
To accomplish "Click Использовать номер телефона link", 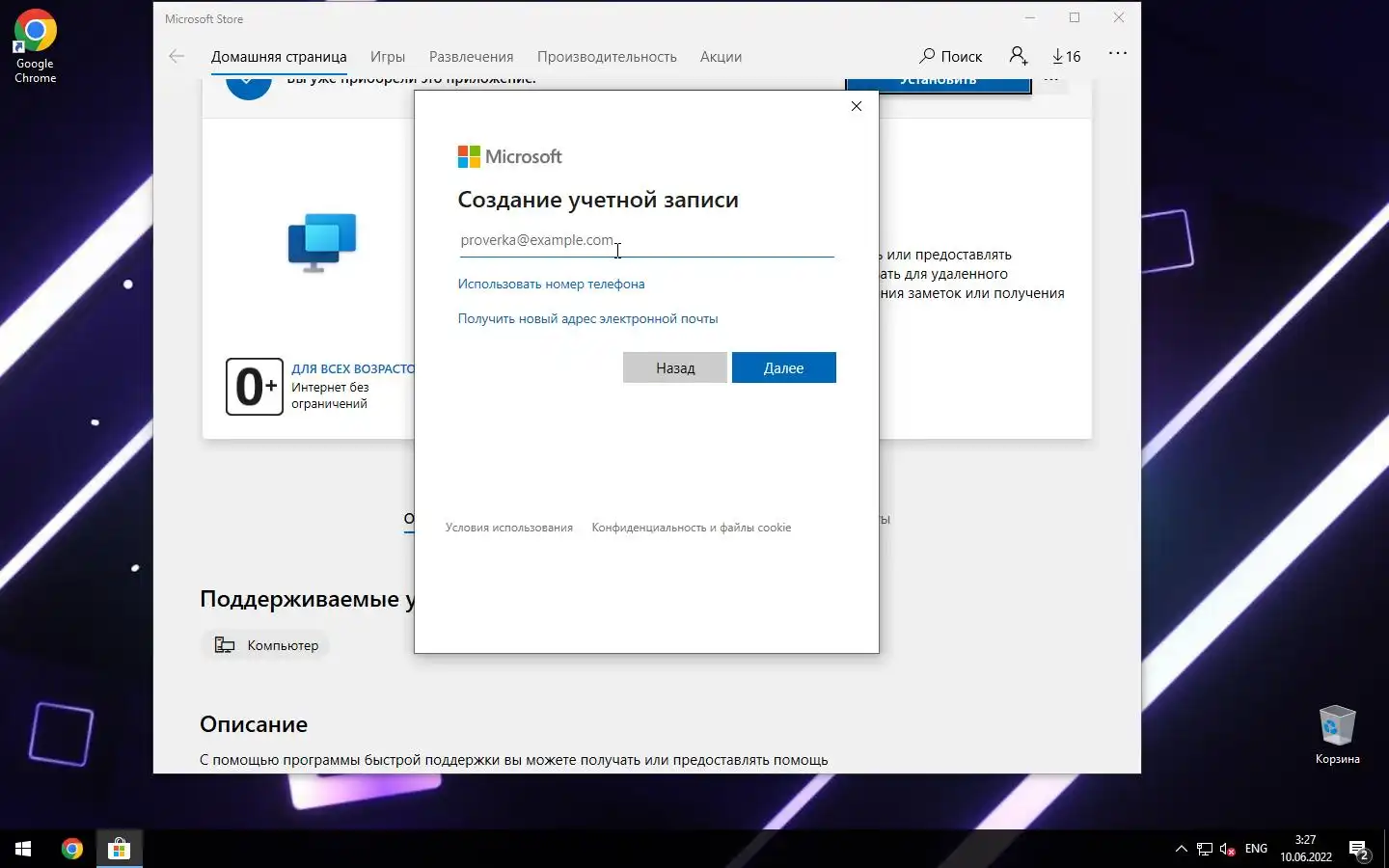I will pos(551,284).
